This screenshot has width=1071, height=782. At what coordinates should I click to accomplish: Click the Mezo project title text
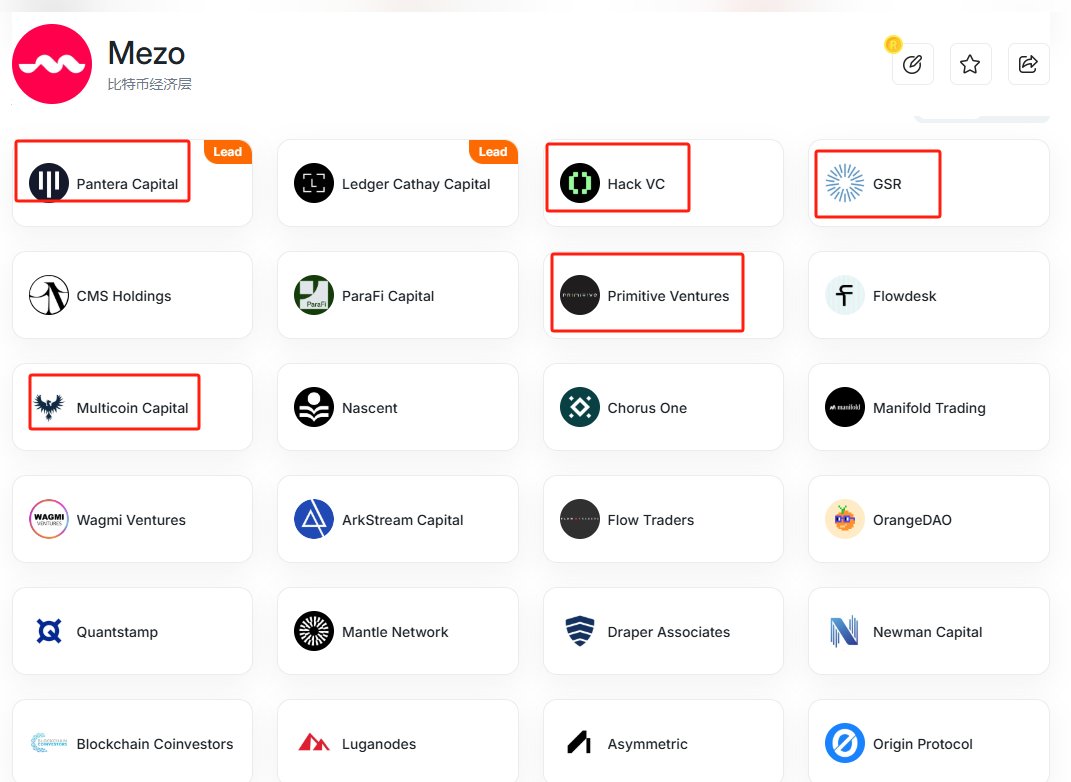[146, 53]
